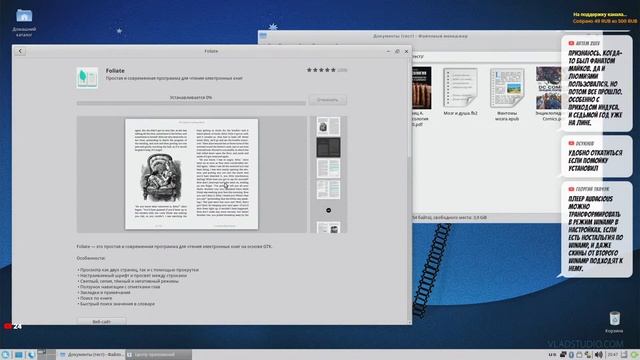Open the start menu icon on taskbar
640x360 pixels.
click(x=5, y=355)
